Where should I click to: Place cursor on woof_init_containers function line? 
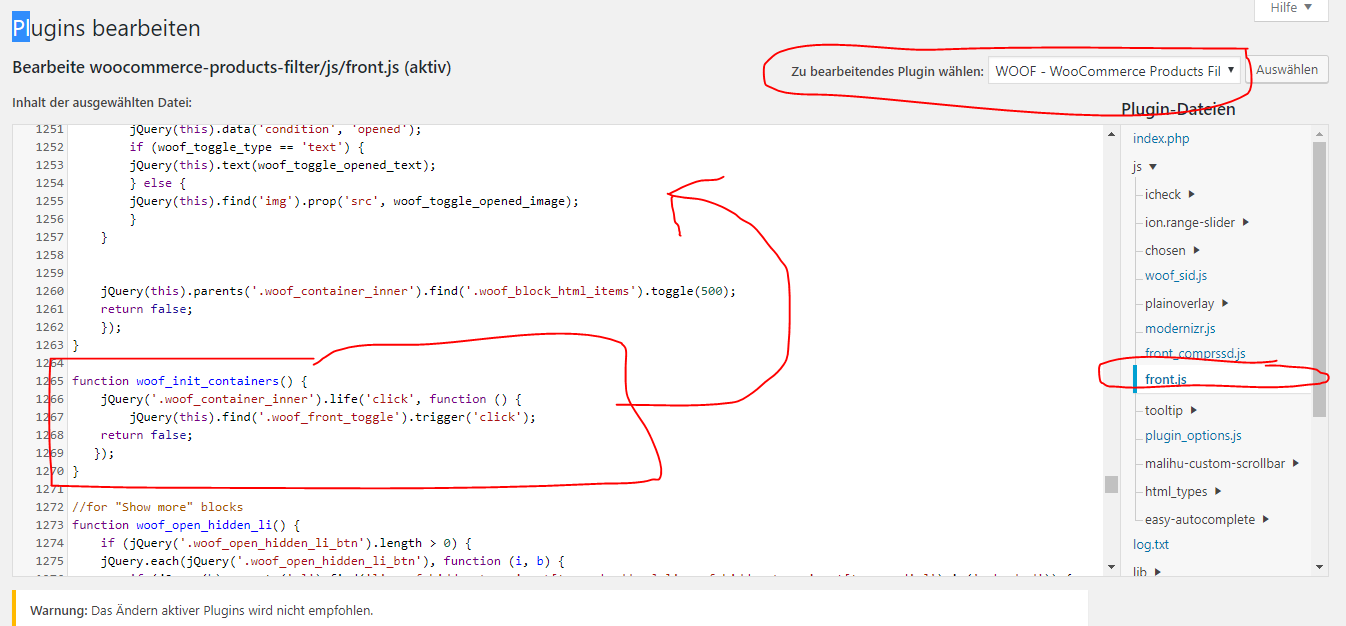point(187,381)
